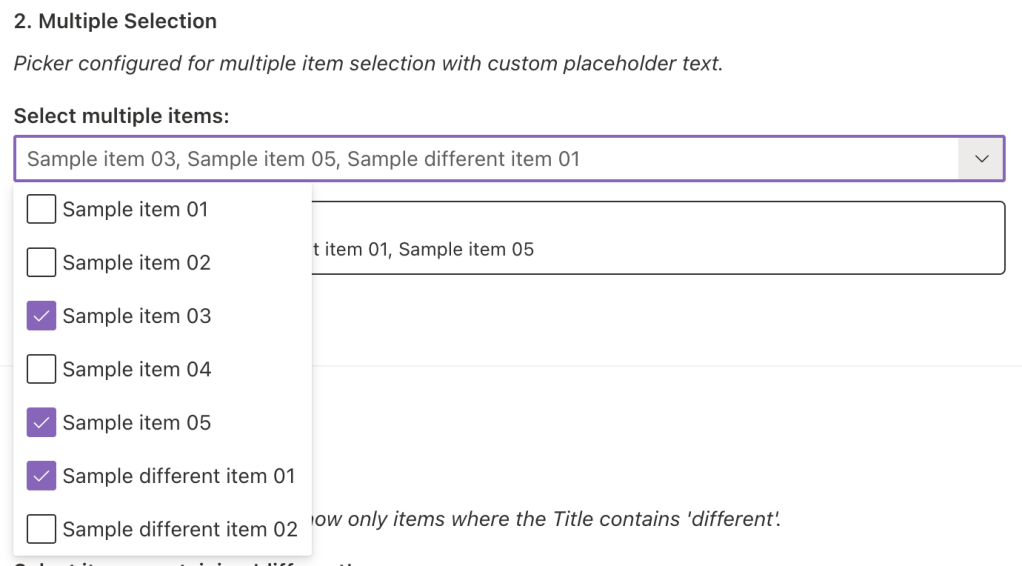The height and width of the screenshot is (566, 1022).
Task: Click the 'Sample item 05' list entry text
Action: click(136, 423)
